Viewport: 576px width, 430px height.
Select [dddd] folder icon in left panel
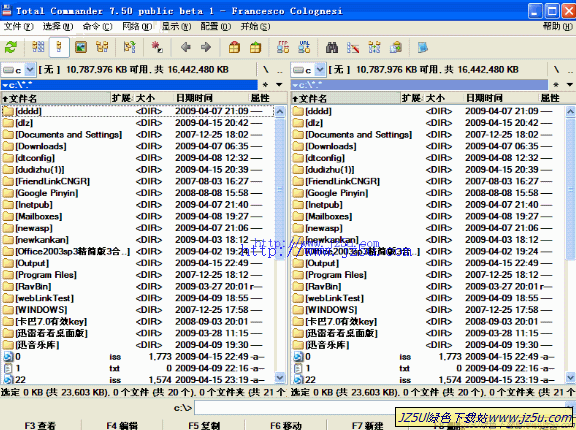point(8,111)
